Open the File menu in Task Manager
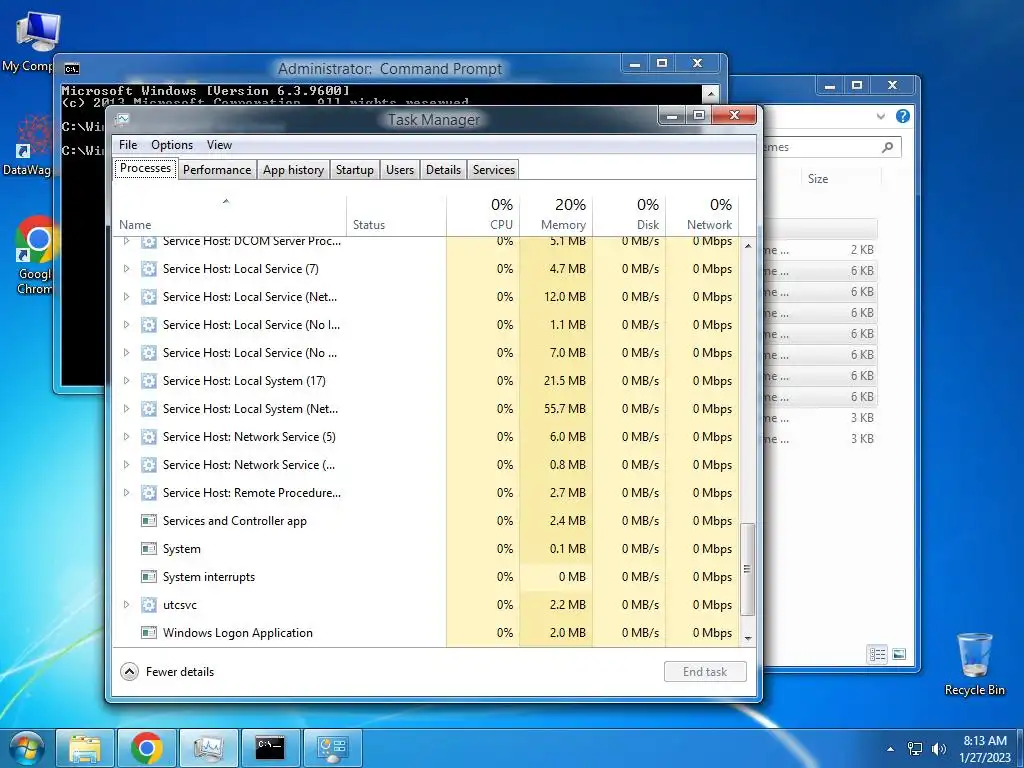Screen dimensions: 1024x768 pyautogui.click(x=128, y=145)
